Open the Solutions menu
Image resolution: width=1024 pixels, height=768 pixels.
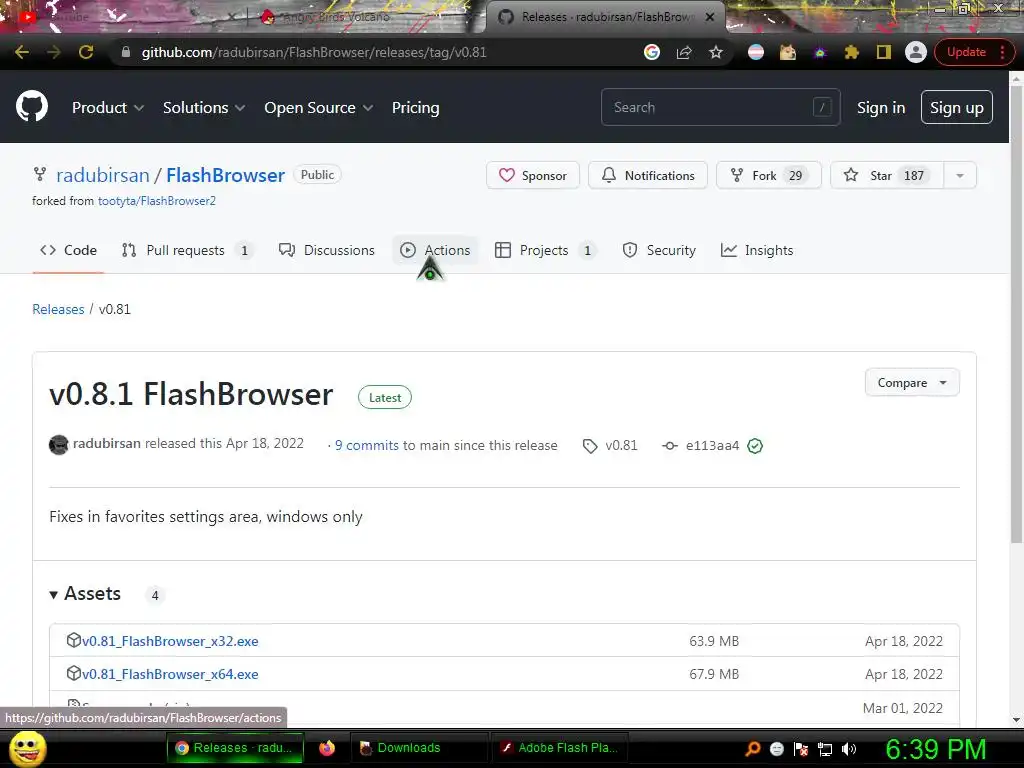(x=204, y=108)
